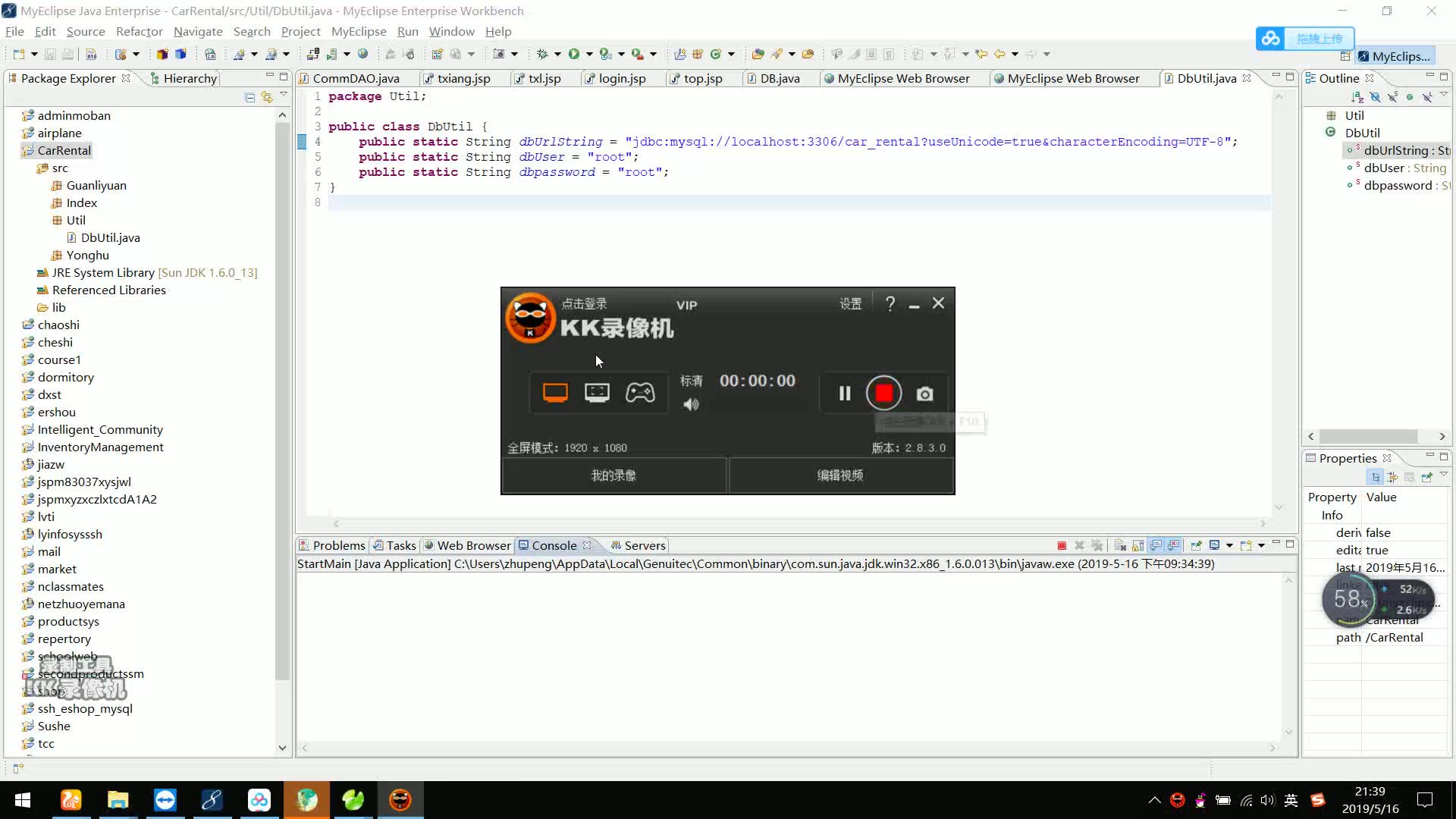
Task: Click the KK recorder taskbar icon
Action: tap(400, 800)
